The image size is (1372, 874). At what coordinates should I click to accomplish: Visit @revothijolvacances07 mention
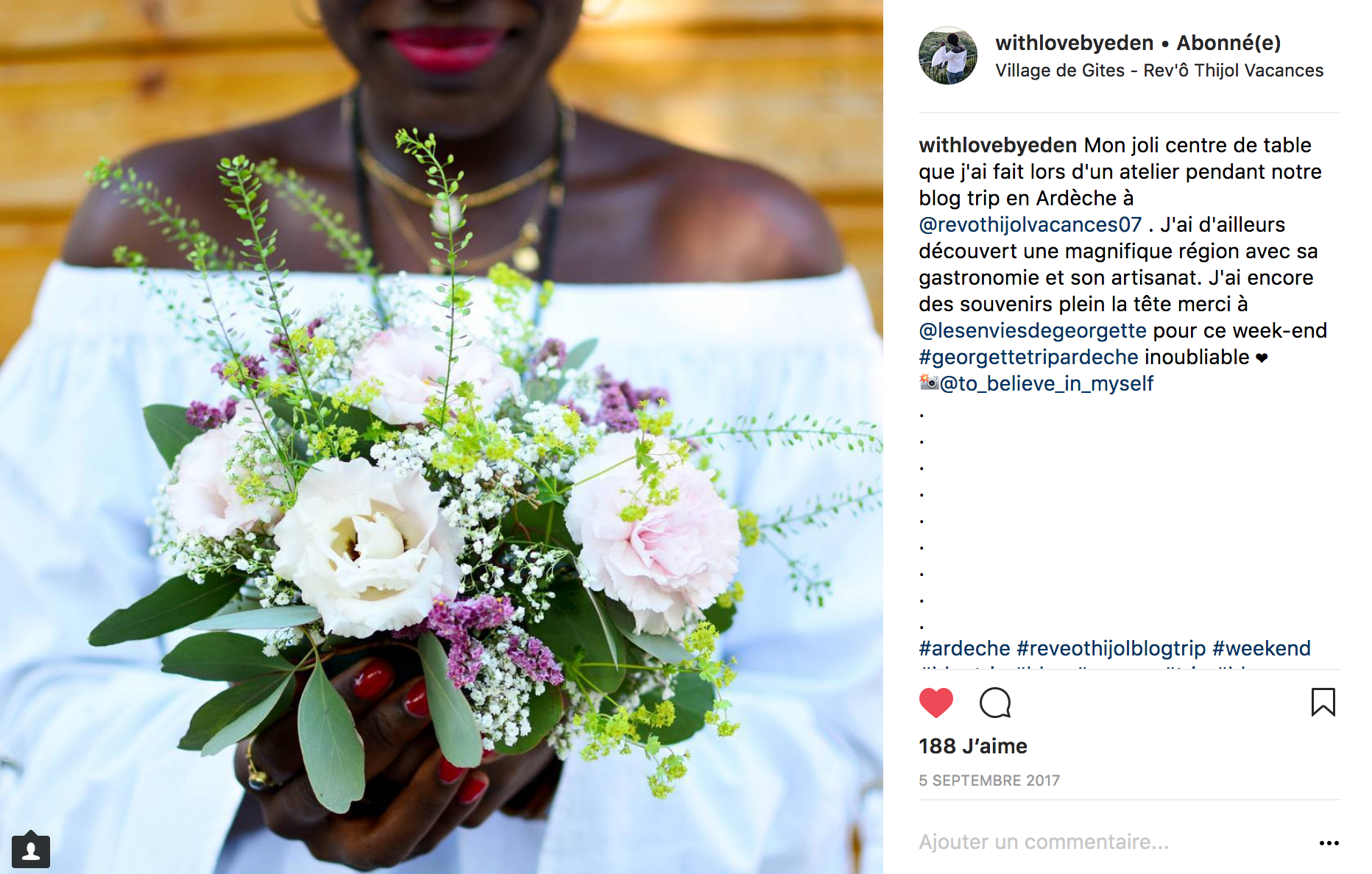click(1030, 224)
